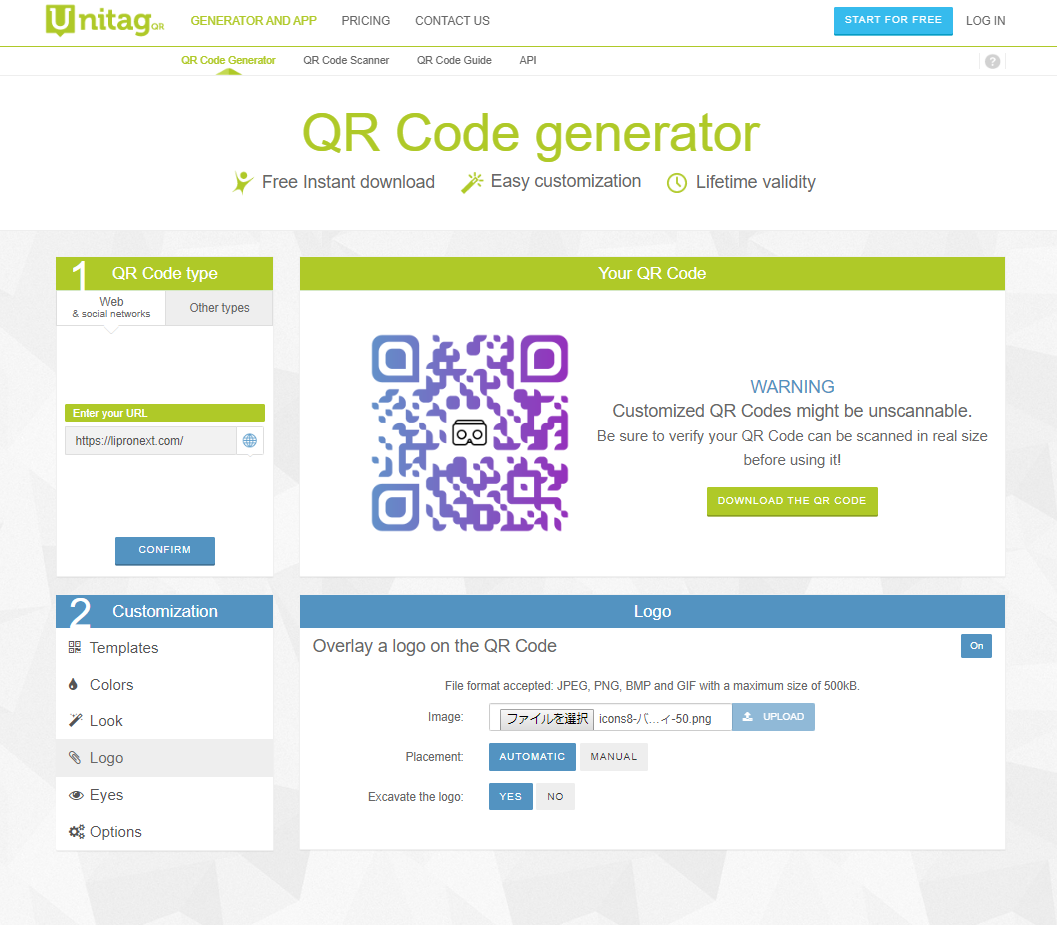Viewport: 1057px width, 925px height.
Task: Click the generated QR code image
Action: click(x=470, y=433)
